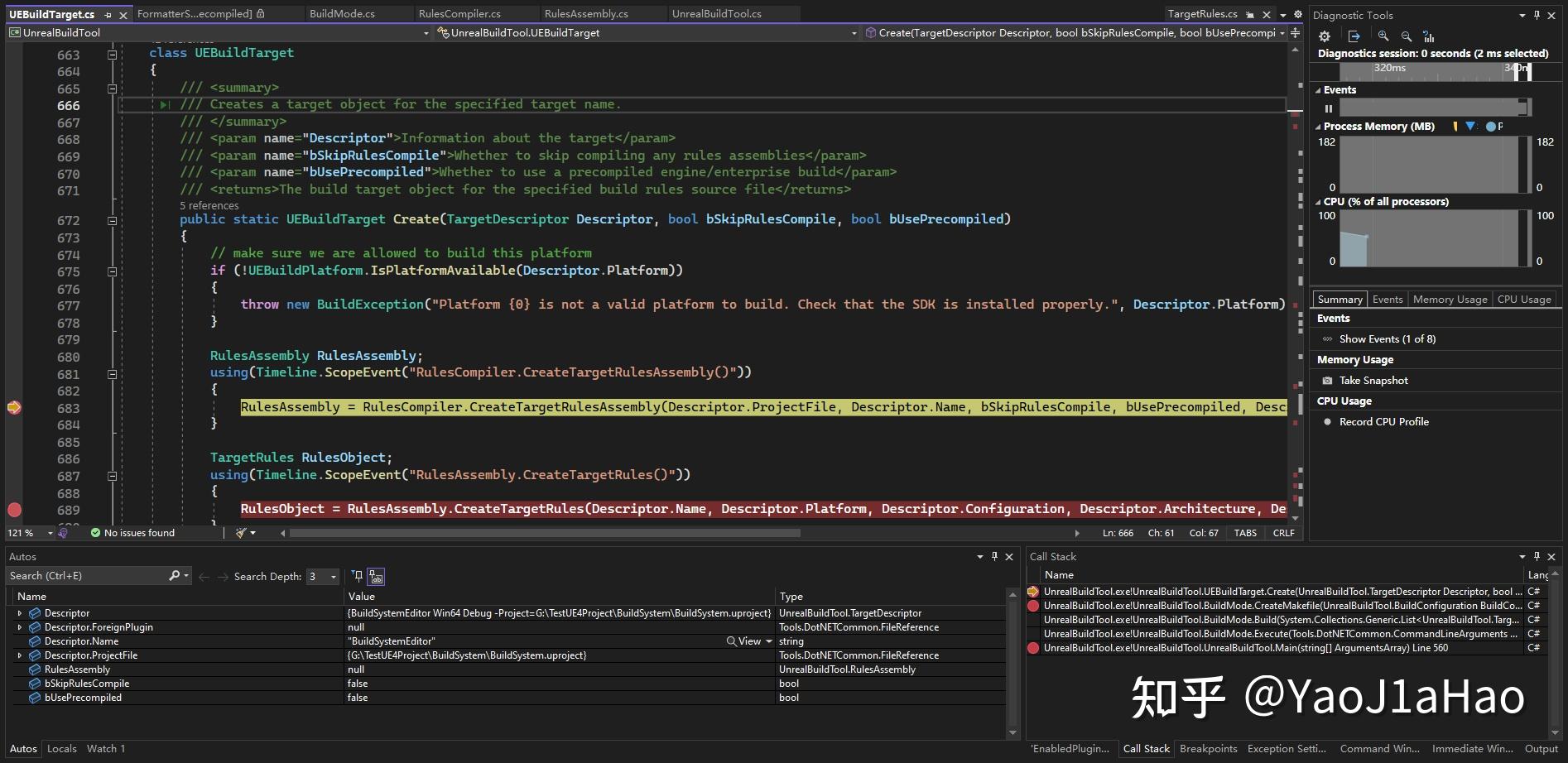Zoom out on the diagnostics timeline
Screen dimensions: 1568x763
point(1406,36)
